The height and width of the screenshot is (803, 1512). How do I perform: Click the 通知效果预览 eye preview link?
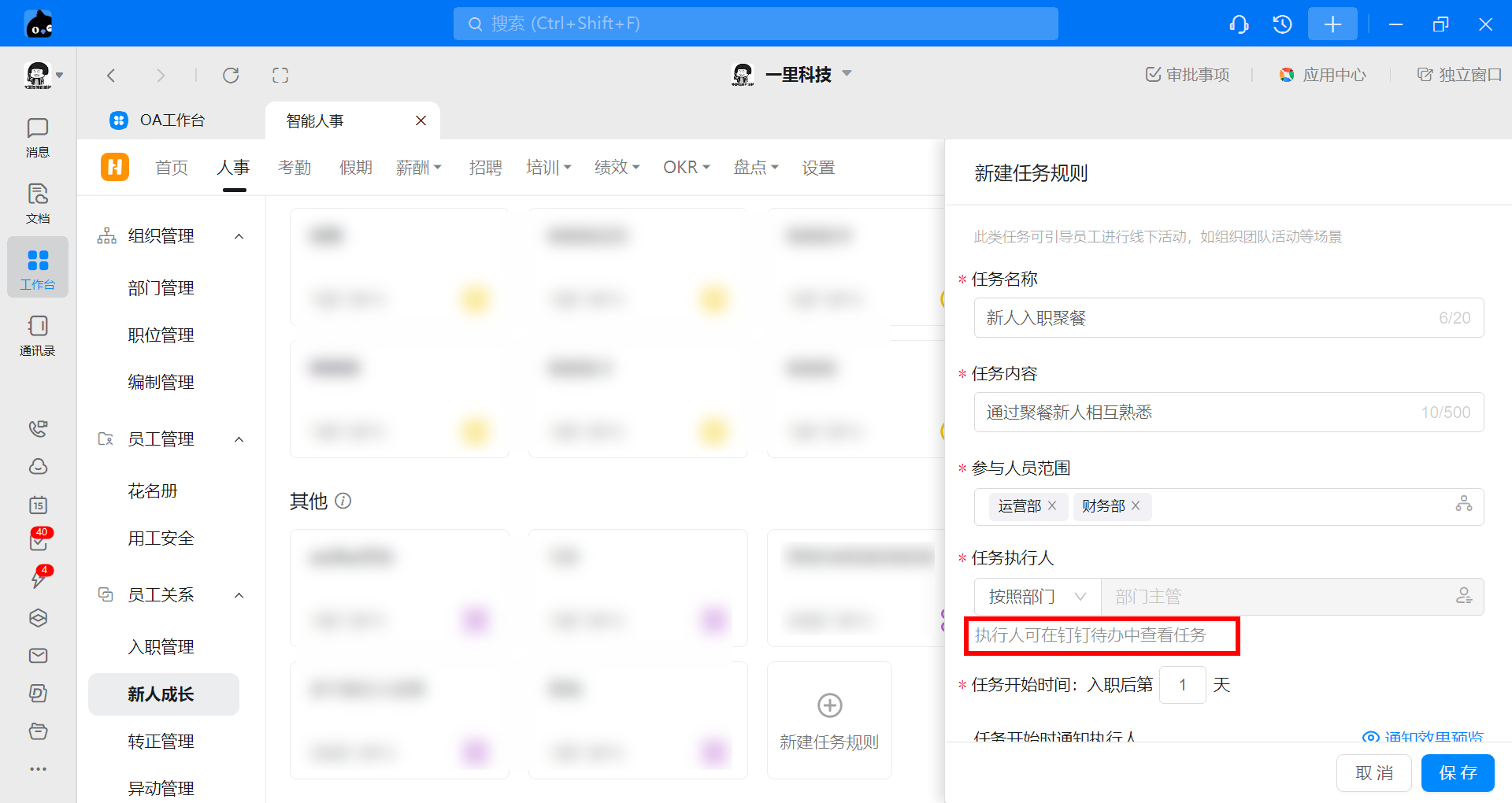(1424, 737)
